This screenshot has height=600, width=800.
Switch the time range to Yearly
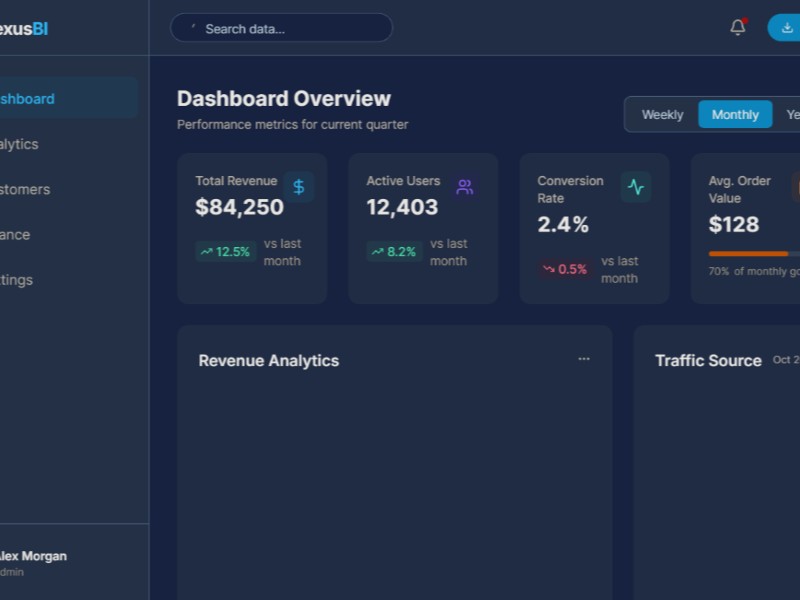coord(792,115)
